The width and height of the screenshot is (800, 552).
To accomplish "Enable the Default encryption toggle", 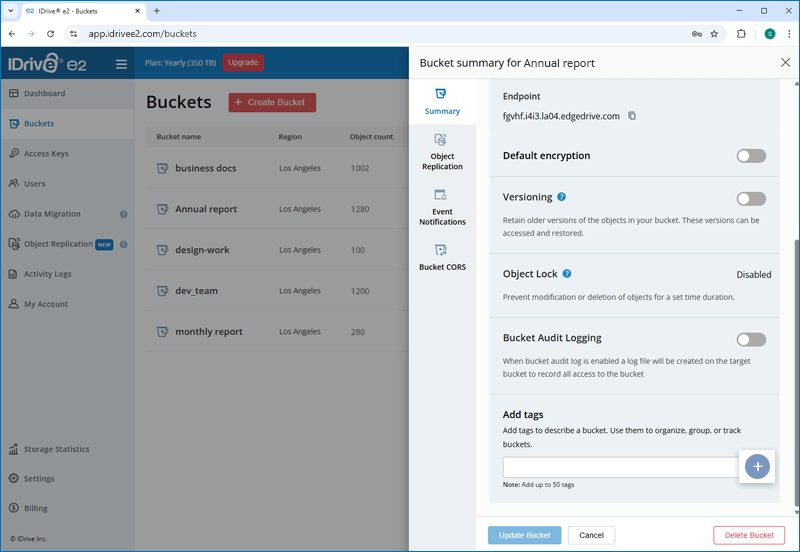I will [x=751, y=156].
